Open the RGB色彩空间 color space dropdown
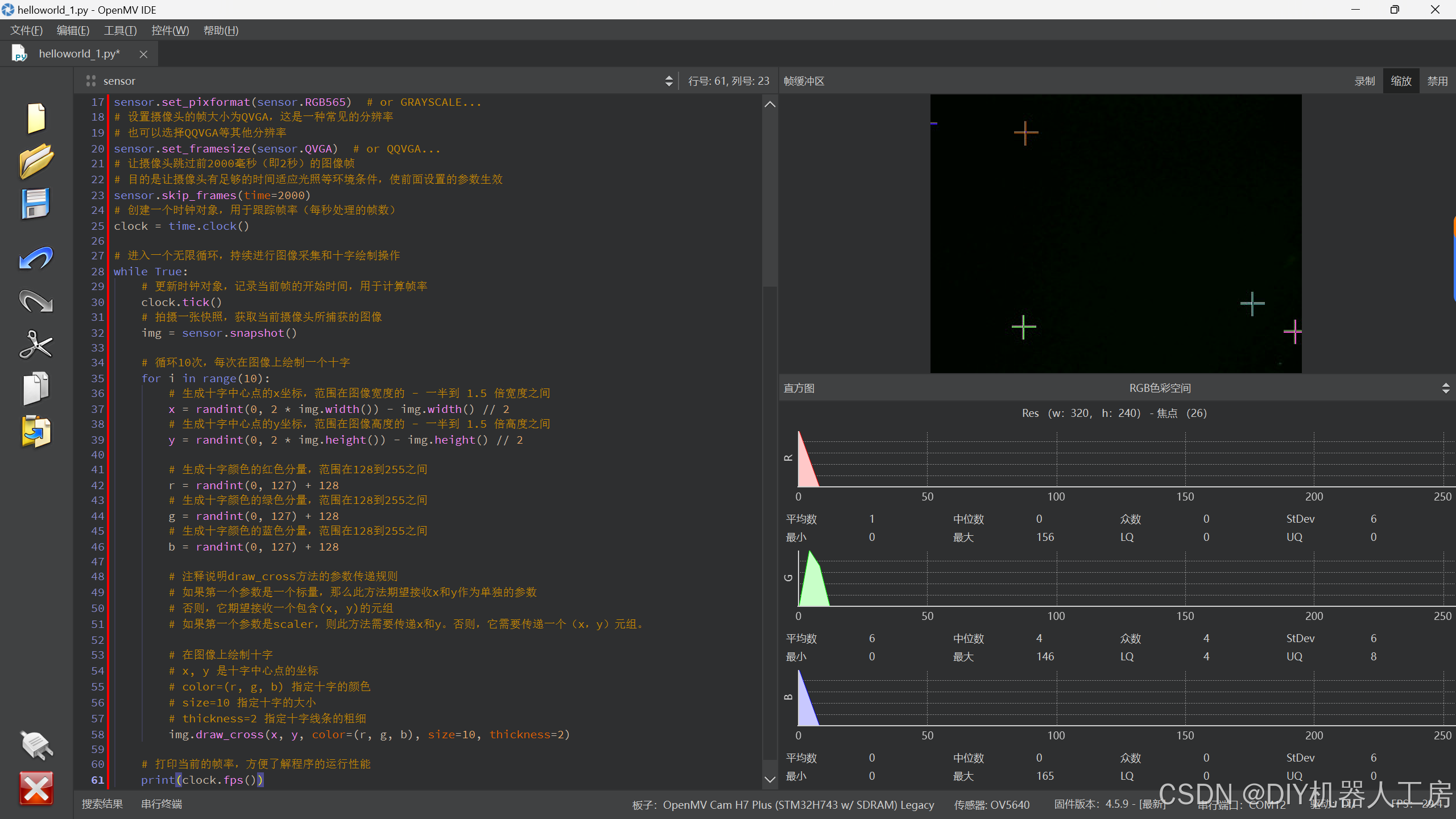This screenshot has height=819, width=1456. click(1160, 388)
